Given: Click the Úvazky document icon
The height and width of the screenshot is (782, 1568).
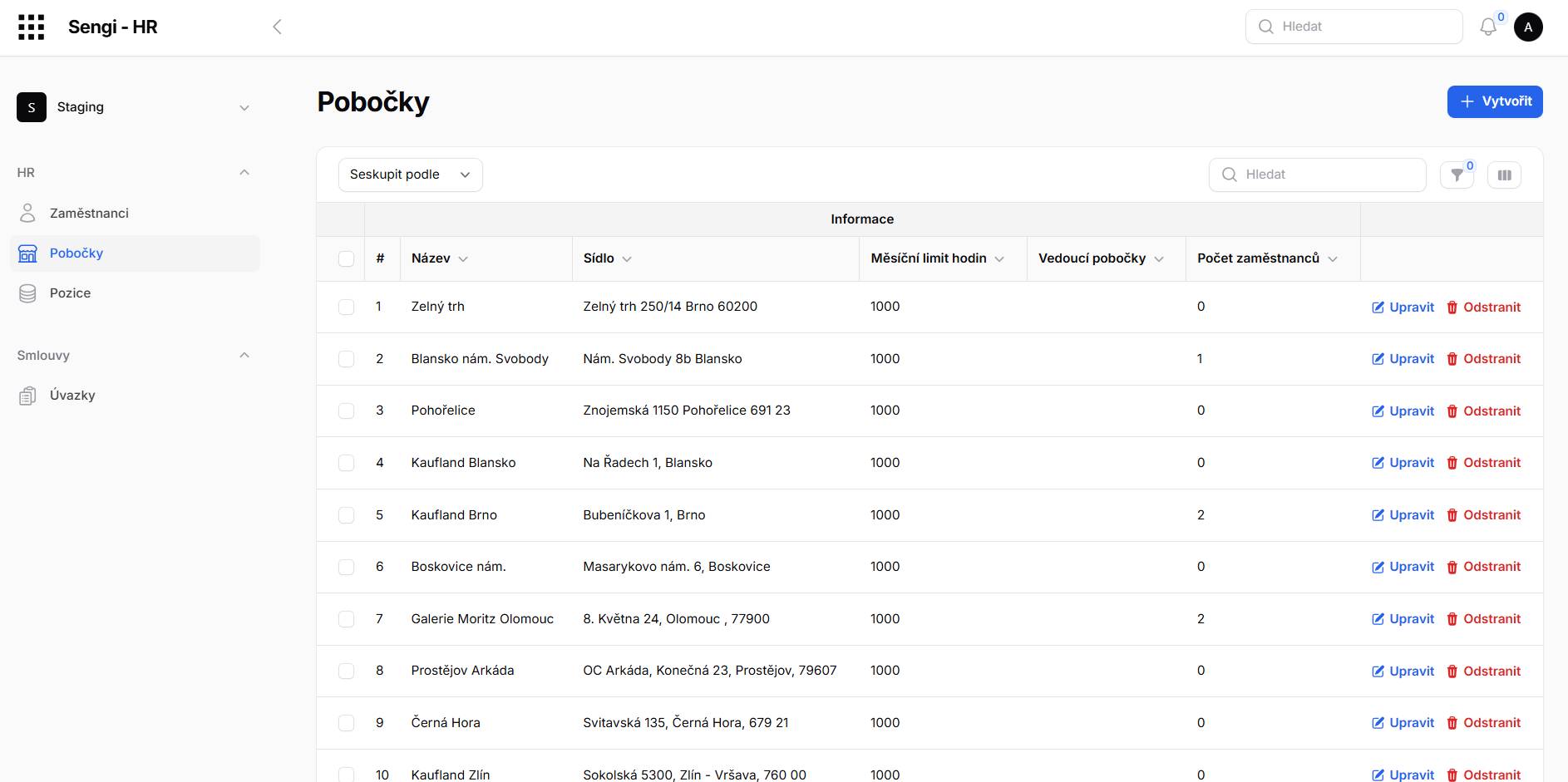Looking at the screenshot, I should 27,396.
